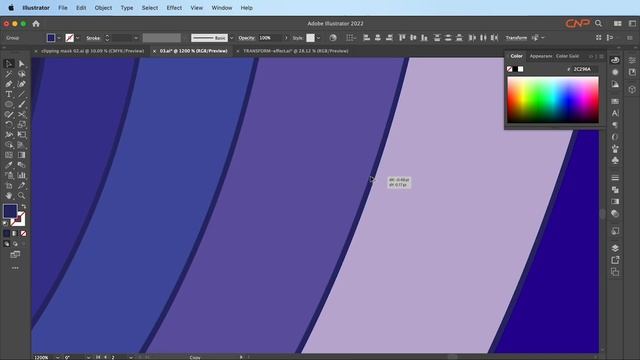This screenshot has width=640, height=360.
Task: Open the Basic brush definition dropdown
Action: coord(231,38)
